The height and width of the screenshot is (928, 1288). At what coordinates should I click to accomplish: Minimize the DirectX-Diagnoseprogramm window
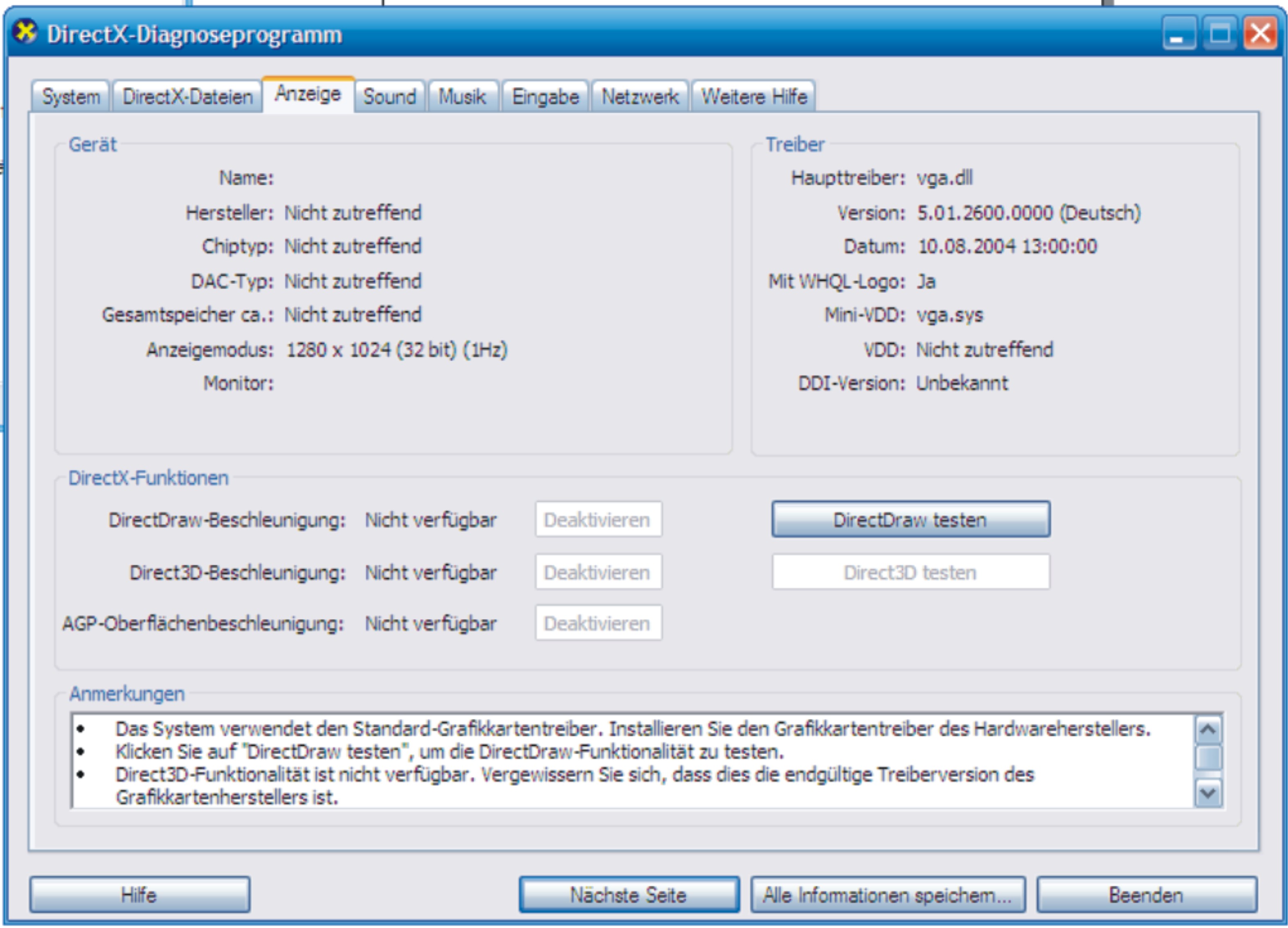pos(1180,33)
